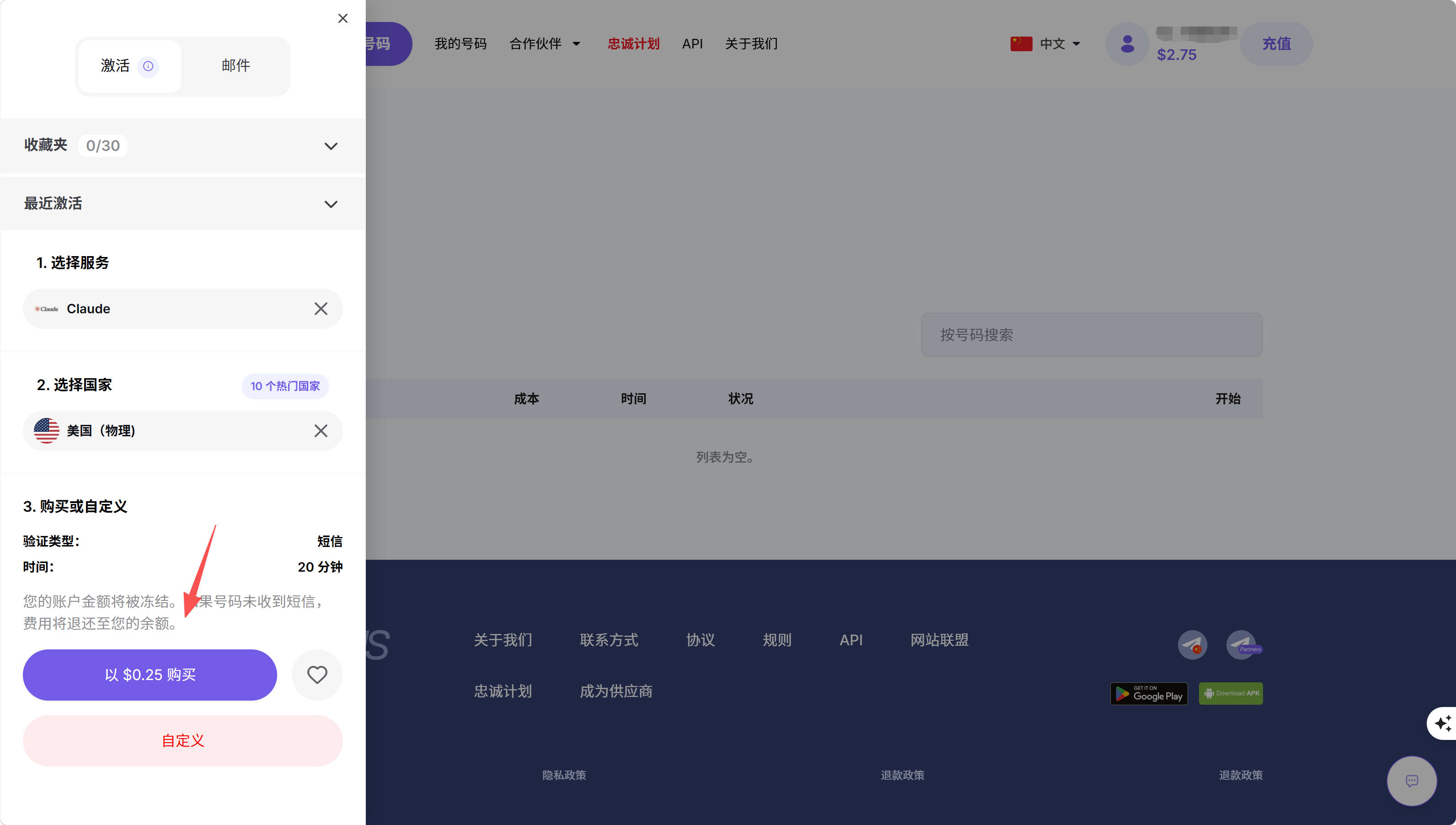The image size is (1456, 825).
Task: Click the 按号码搜索 search field
Action: [x=1091, y=335]
